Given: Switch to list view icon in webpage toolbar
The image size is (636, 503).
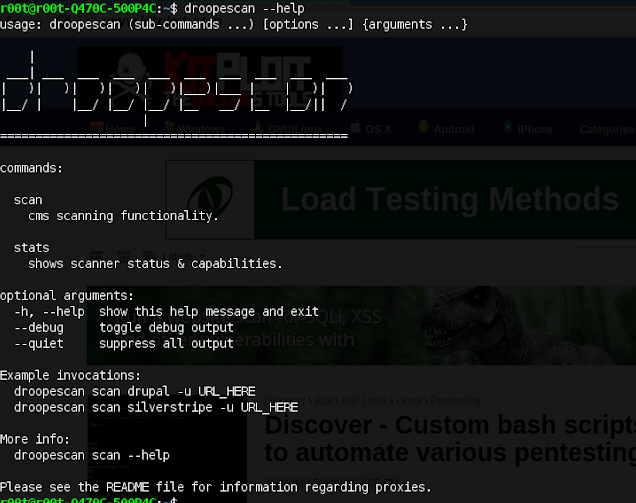Looking at the screenshot, I should tap(97, 256).
